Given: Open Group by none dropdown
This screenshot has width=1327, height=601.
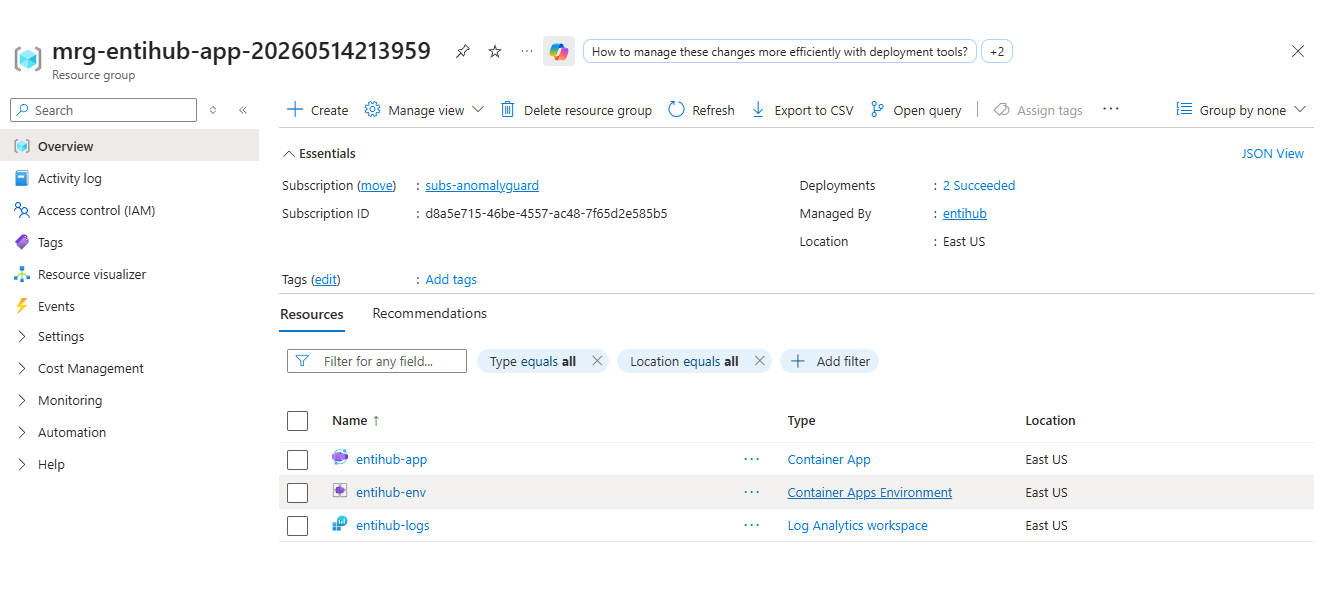Looking at the screenshot, I should point(1241,110).
